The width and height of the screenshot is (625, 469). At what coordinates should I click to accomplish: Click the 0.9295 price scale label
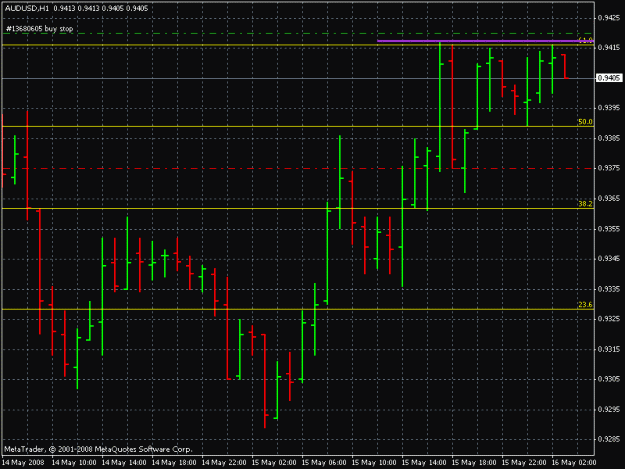[609, 409]
